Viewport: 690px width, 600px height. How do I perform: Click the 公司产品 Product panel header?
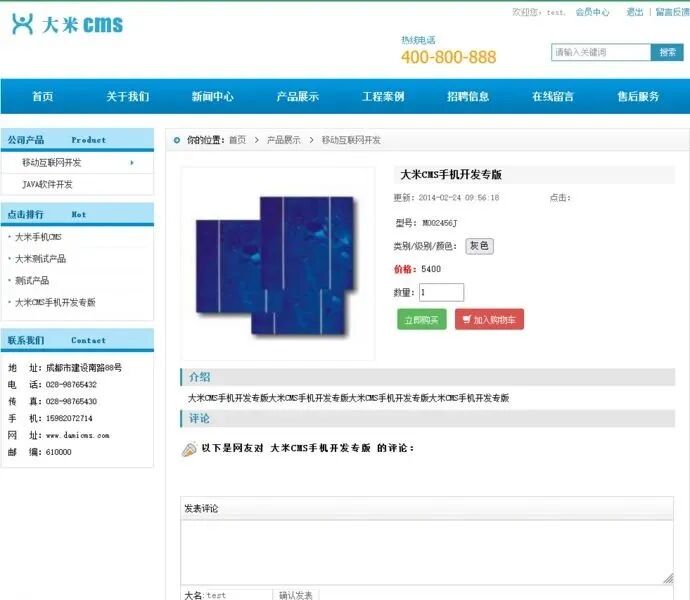[77, 140]
